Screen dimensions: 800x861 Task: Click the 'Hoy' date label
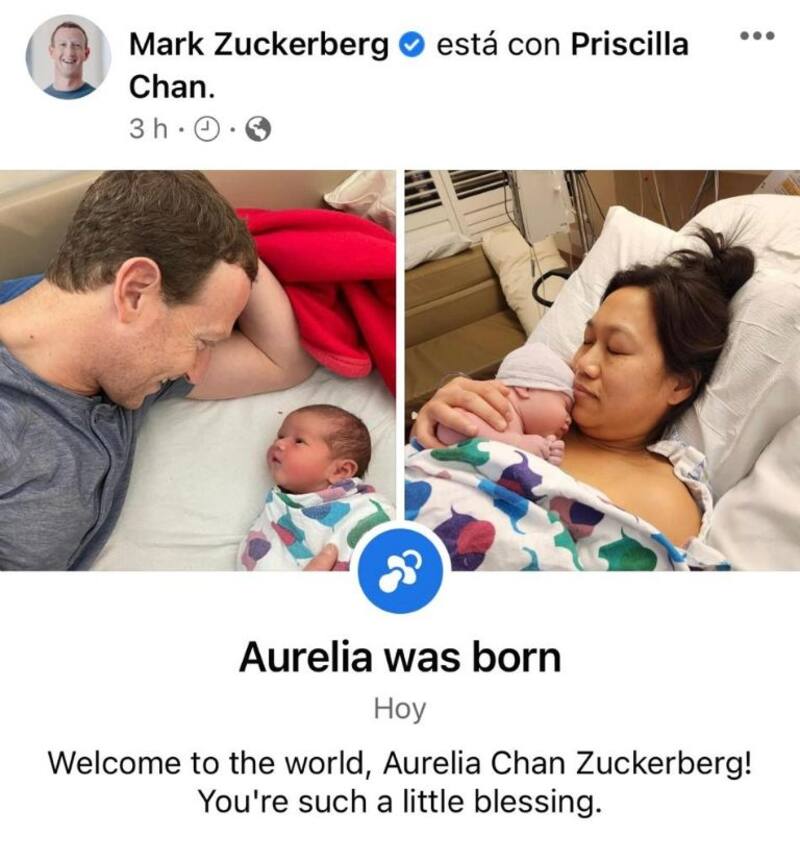pyautogui.click(x=400, y=709)
